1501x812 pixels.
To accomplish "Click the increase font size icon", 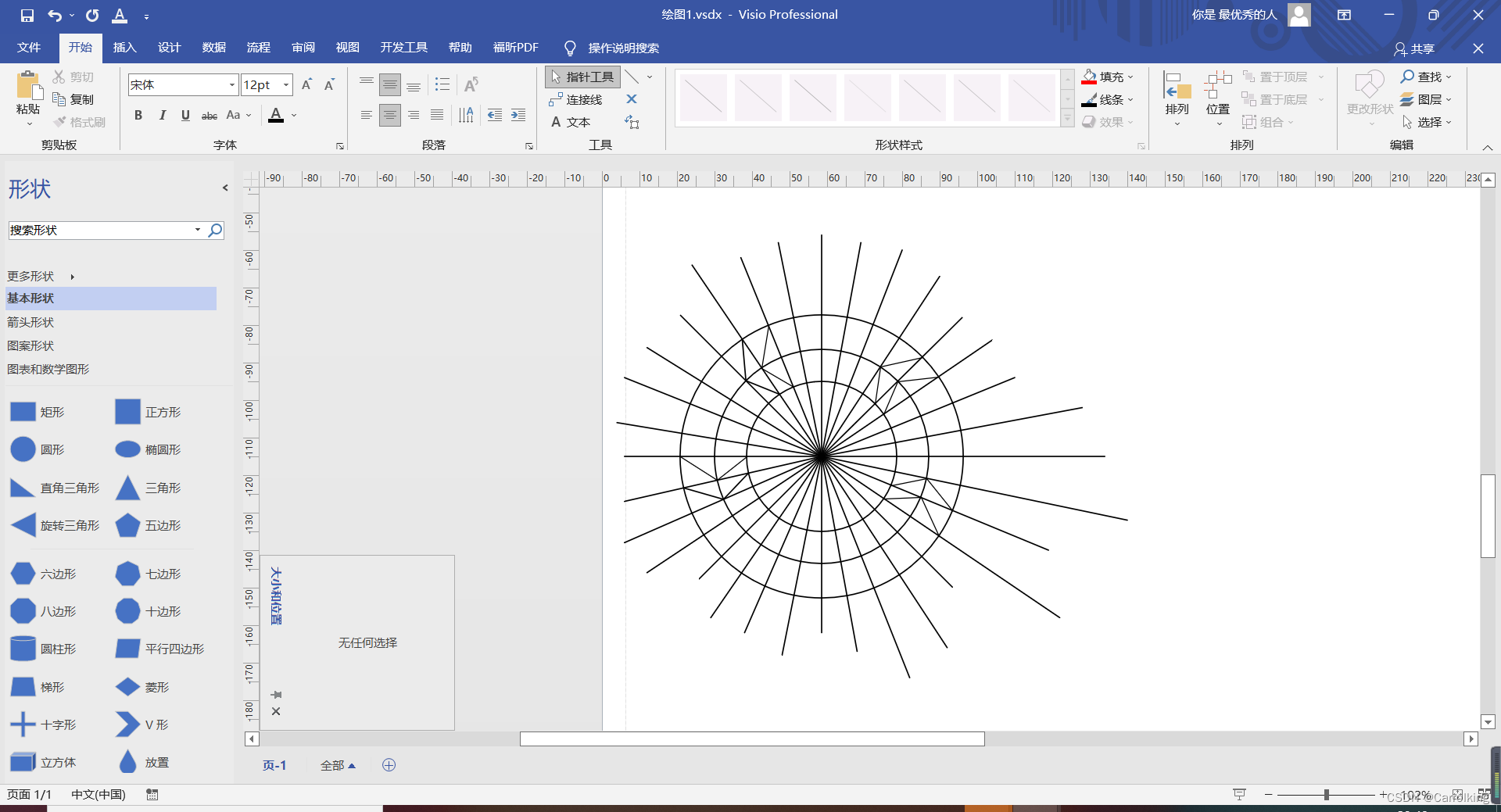I will pos(306,84).
